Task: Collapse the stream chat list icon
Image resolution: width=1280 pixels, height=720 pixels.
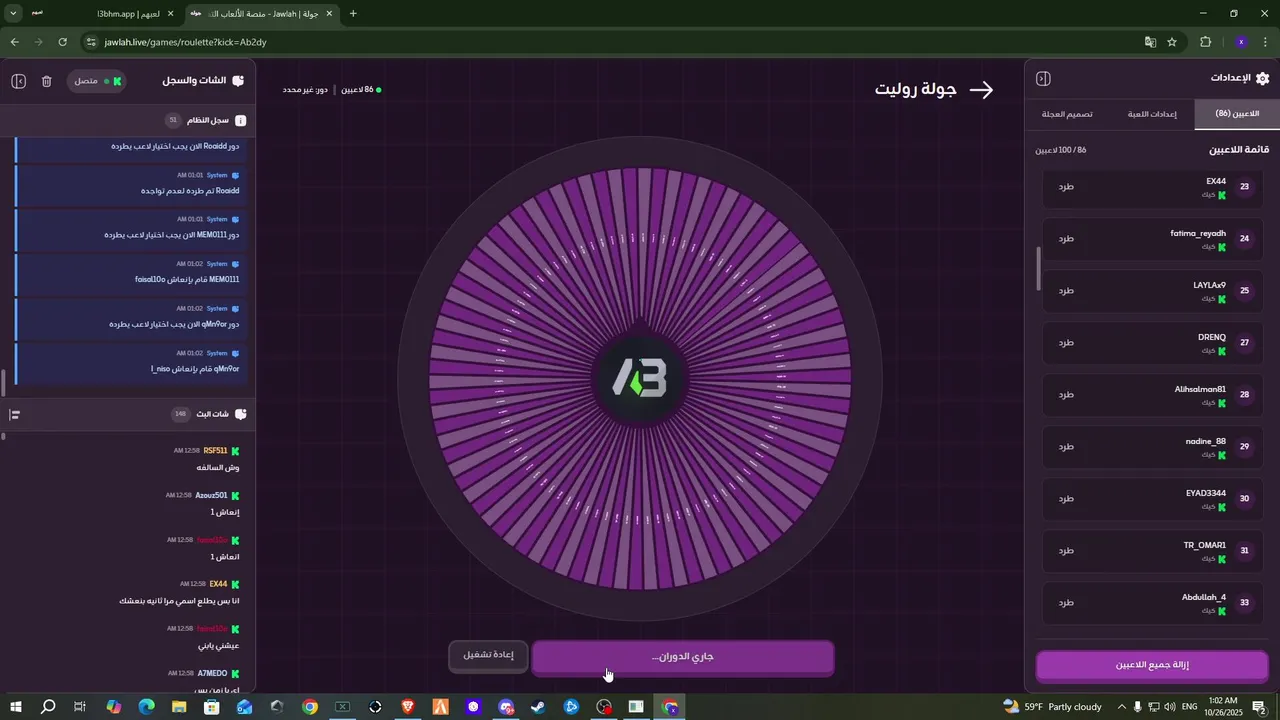Action: point(15,414)
